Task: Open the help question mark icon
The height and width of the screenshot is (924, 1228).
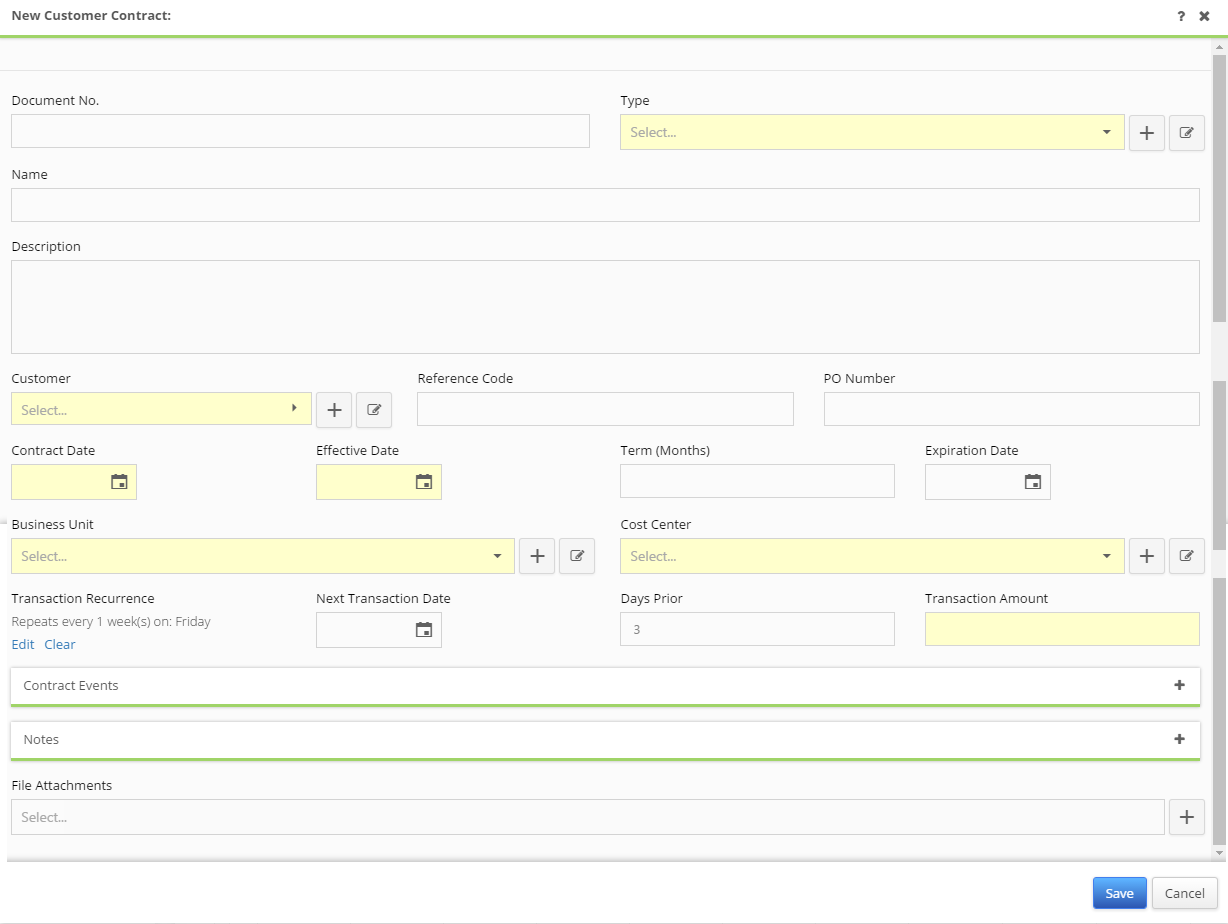Action: (x=1180, y=16)
